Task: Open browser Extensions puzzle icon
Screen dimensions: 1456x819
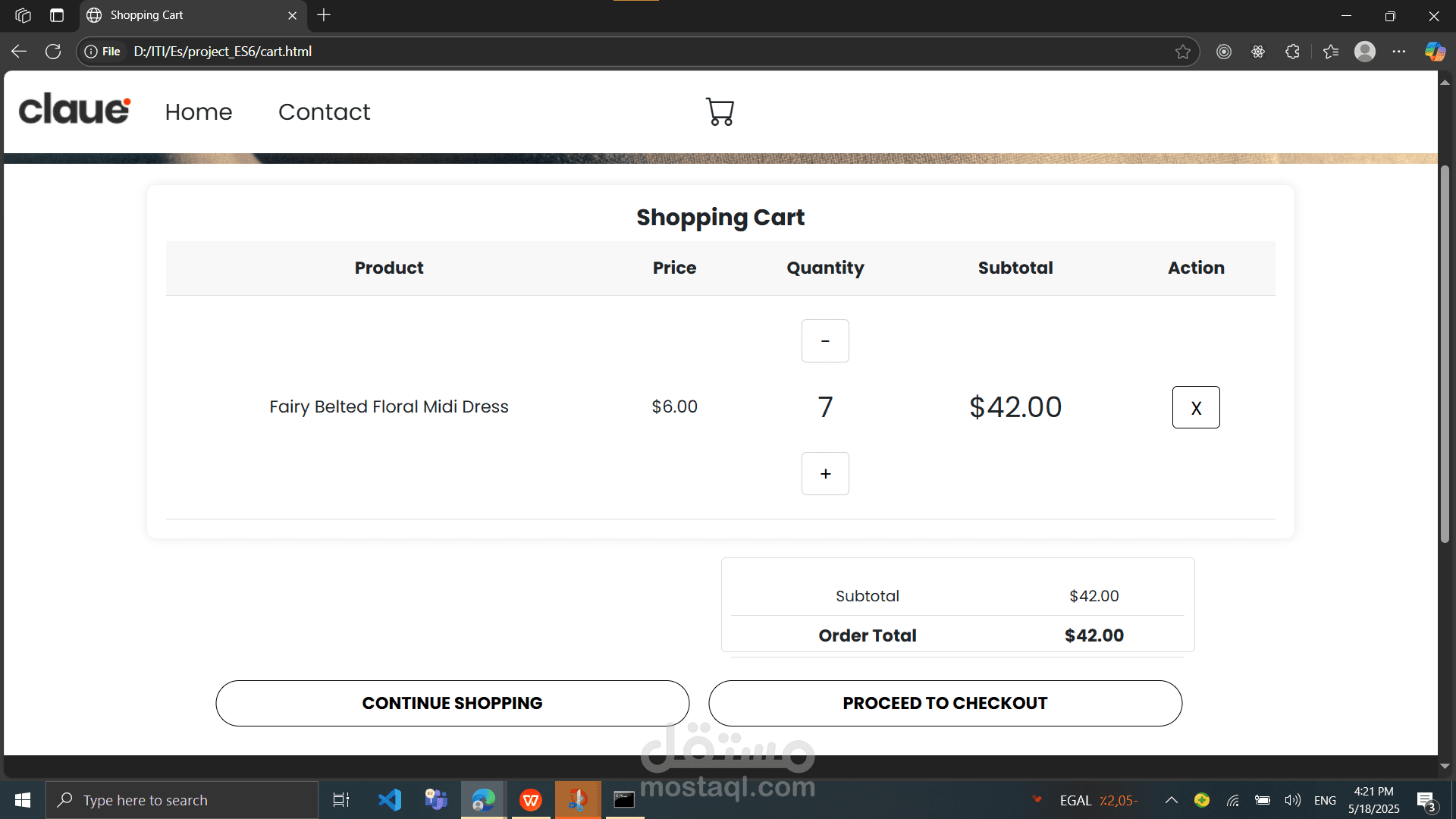Action: (x=1293, y=52)
